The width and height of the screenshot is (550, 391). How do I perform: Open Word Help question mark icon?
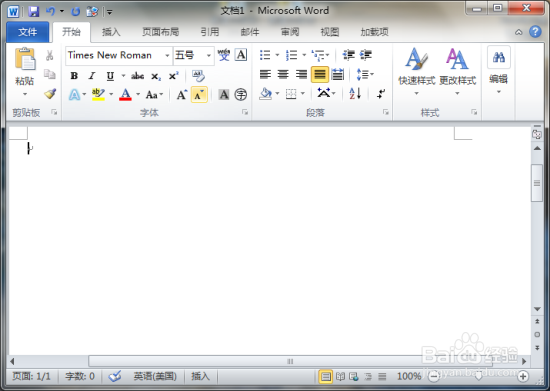point(535,32)
